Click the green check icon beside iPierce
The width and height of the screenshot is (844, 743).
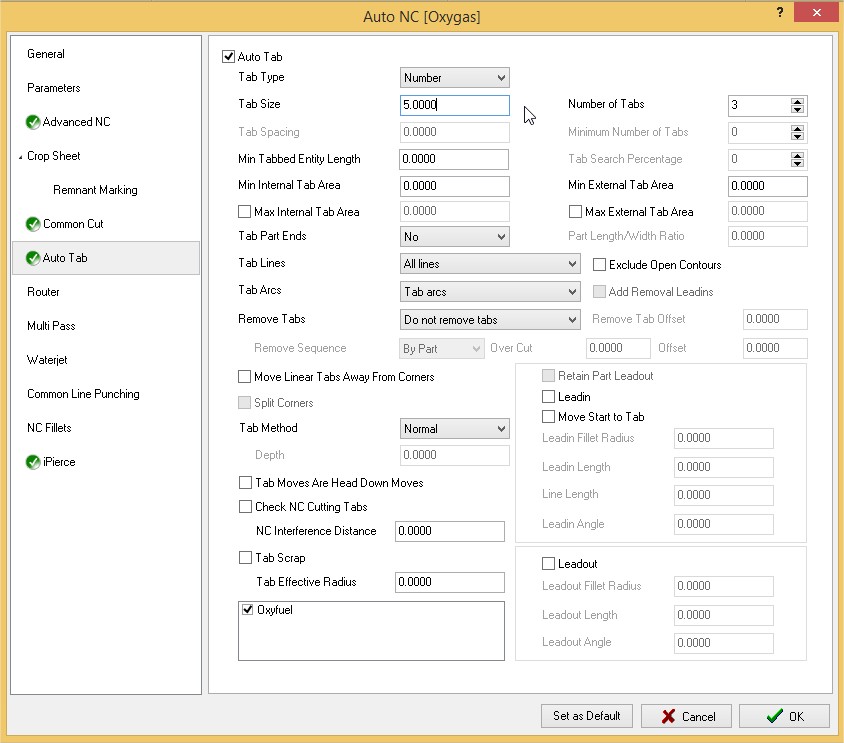pos(33,462)
